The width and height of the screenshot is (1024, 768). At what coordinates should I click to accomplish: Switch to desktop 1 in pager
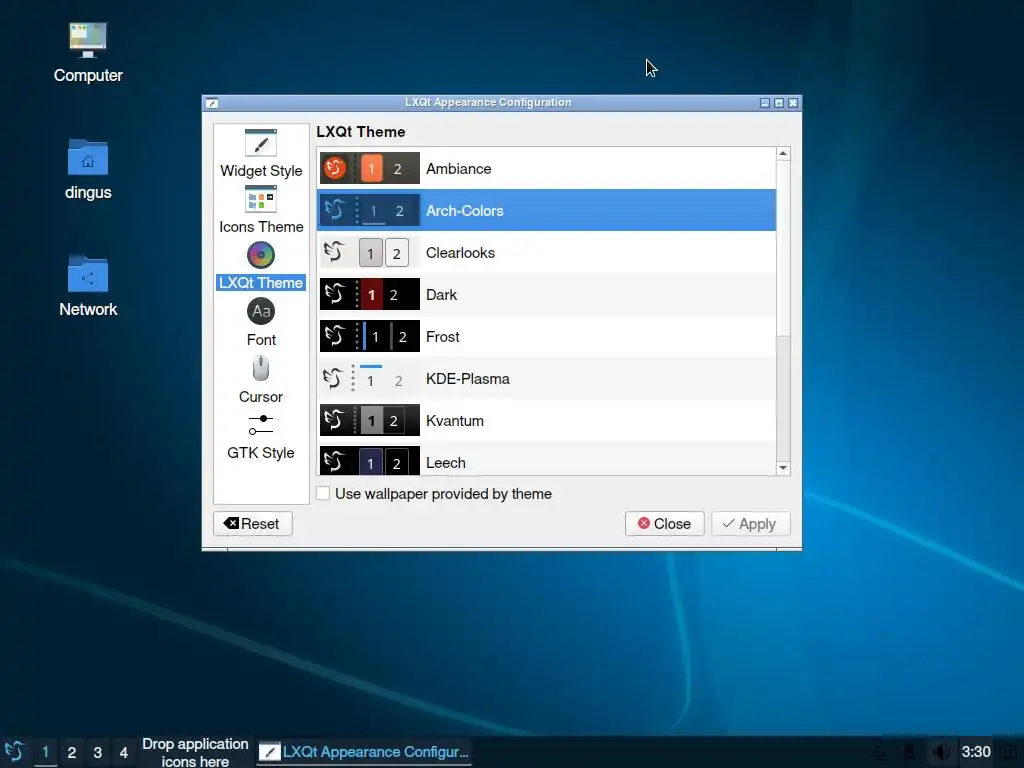[45, 752]
